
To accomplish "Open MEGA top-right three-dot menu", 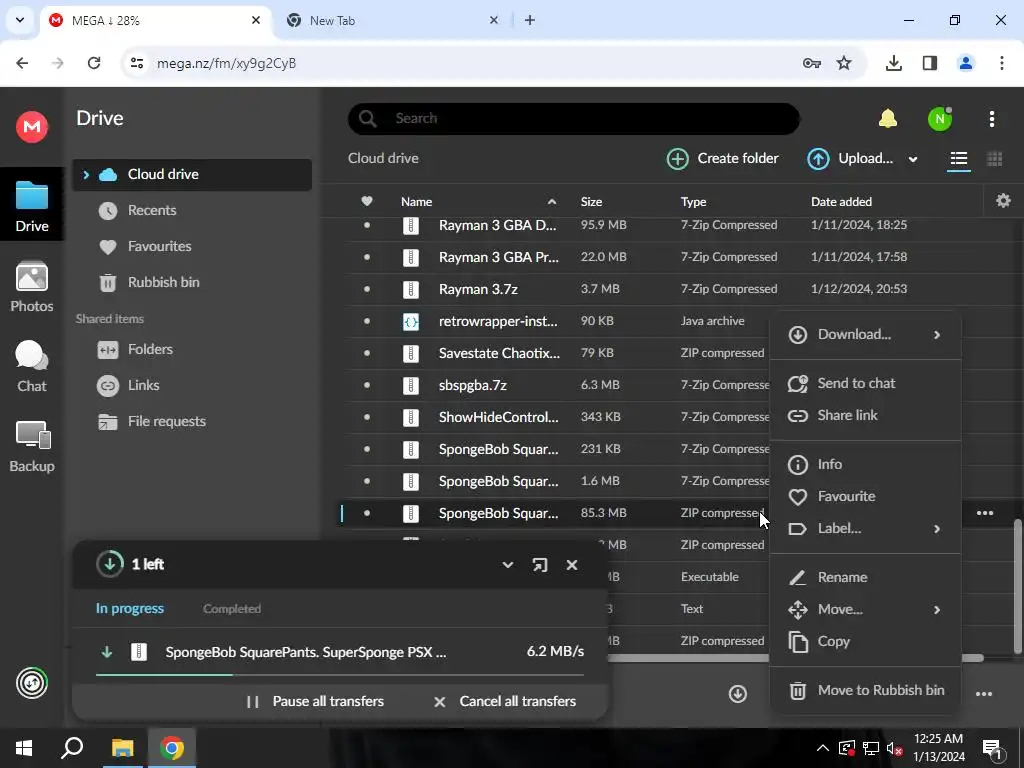I will tap(992, 119).
